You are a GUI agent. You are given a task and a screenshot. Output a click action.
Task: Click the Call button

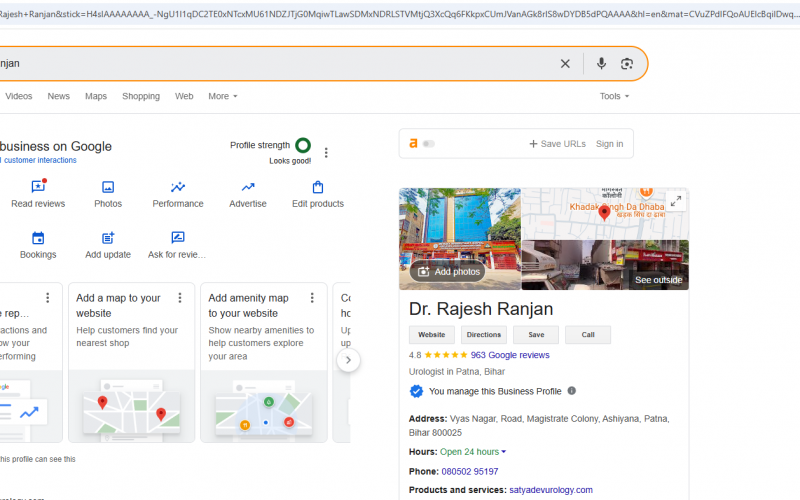point(588,335)
